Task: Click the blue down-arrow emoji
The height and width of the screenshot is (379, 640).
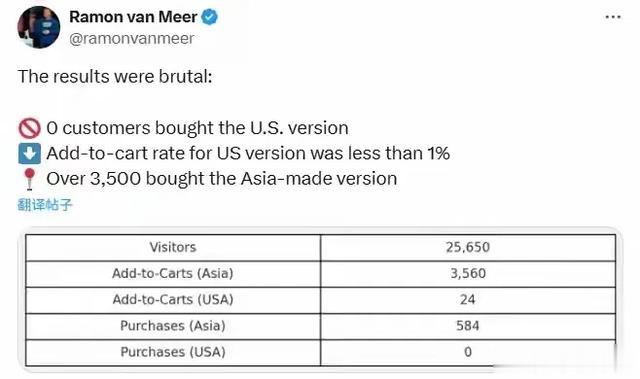Action: click(x=29, y=154)
